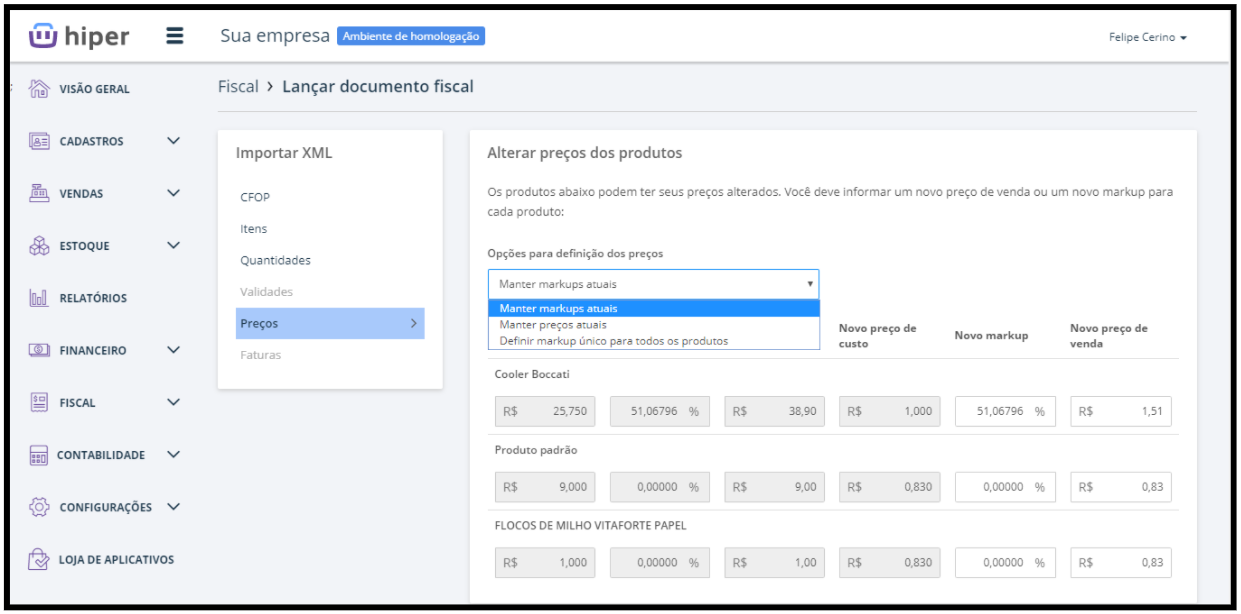Select 'Manter markups atuais' highlighted option
This screenshot has height=614, width=1241.
coord(653,308)
